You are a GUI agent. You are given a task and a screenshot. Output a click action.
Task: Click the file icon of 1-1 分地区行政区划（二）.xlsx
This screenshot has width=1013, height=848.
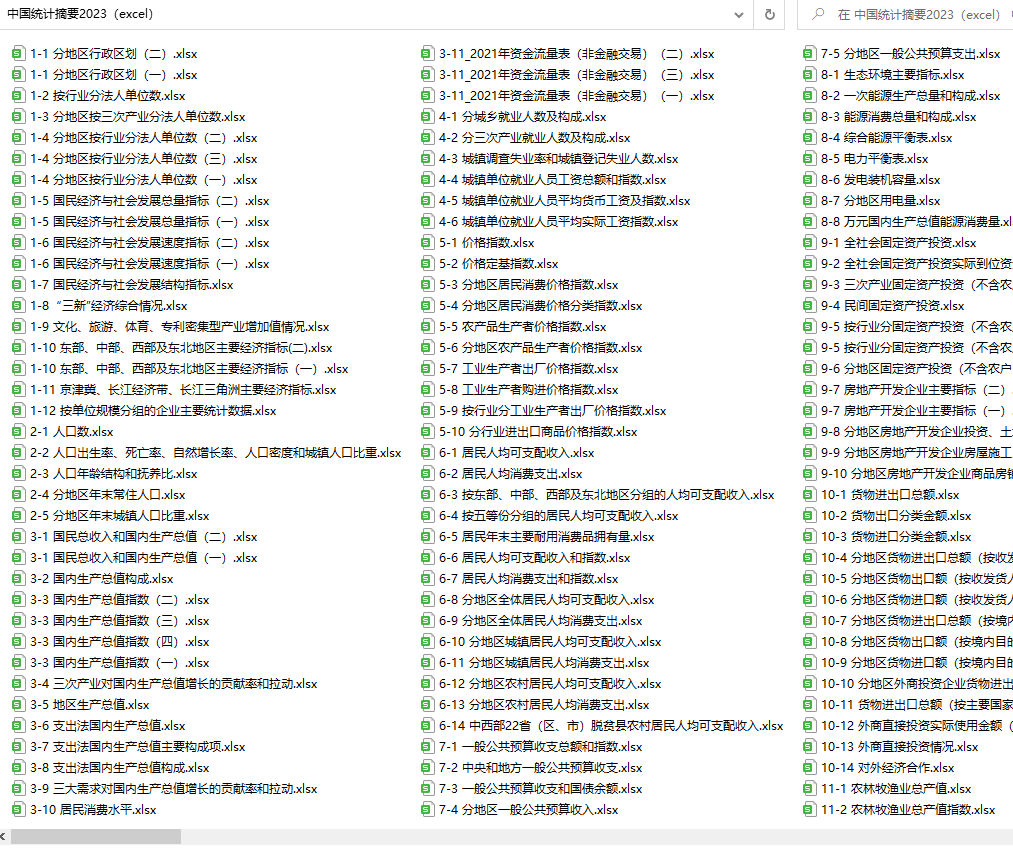pyautogui.click(x=19, y=54)
